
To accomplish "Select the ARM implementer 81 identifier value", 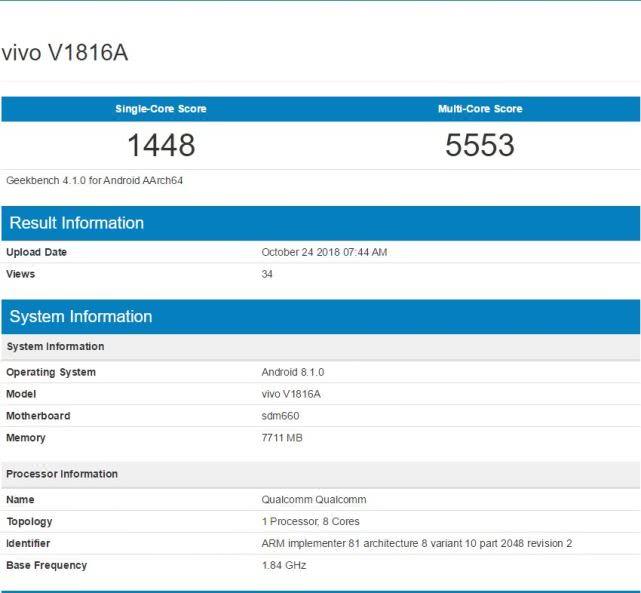I will tap(417, 543).
